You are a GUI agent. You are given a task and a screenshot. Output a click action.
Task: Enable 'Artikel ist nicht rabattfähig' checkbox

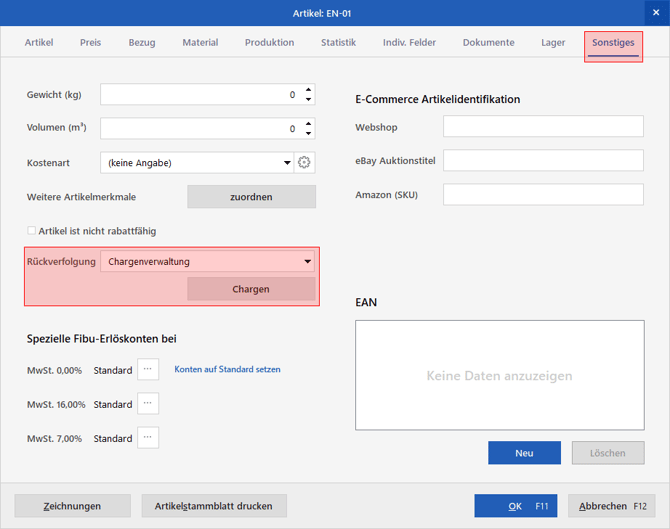coord(31,231)
